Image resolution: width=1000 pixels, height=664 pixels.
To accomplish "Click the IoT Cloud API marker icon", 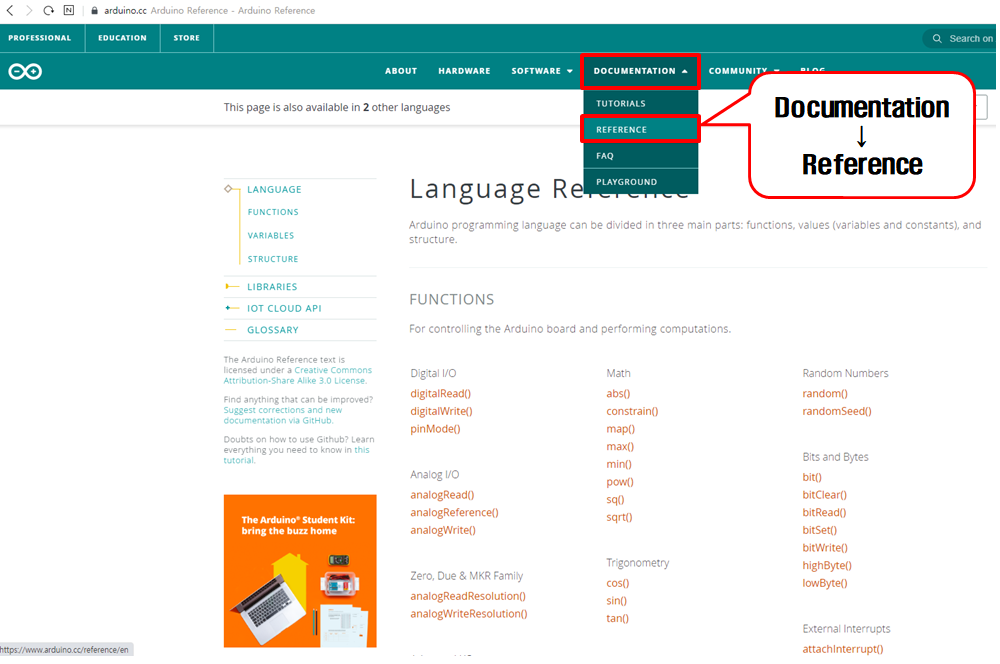I will (x=232, y=308).
